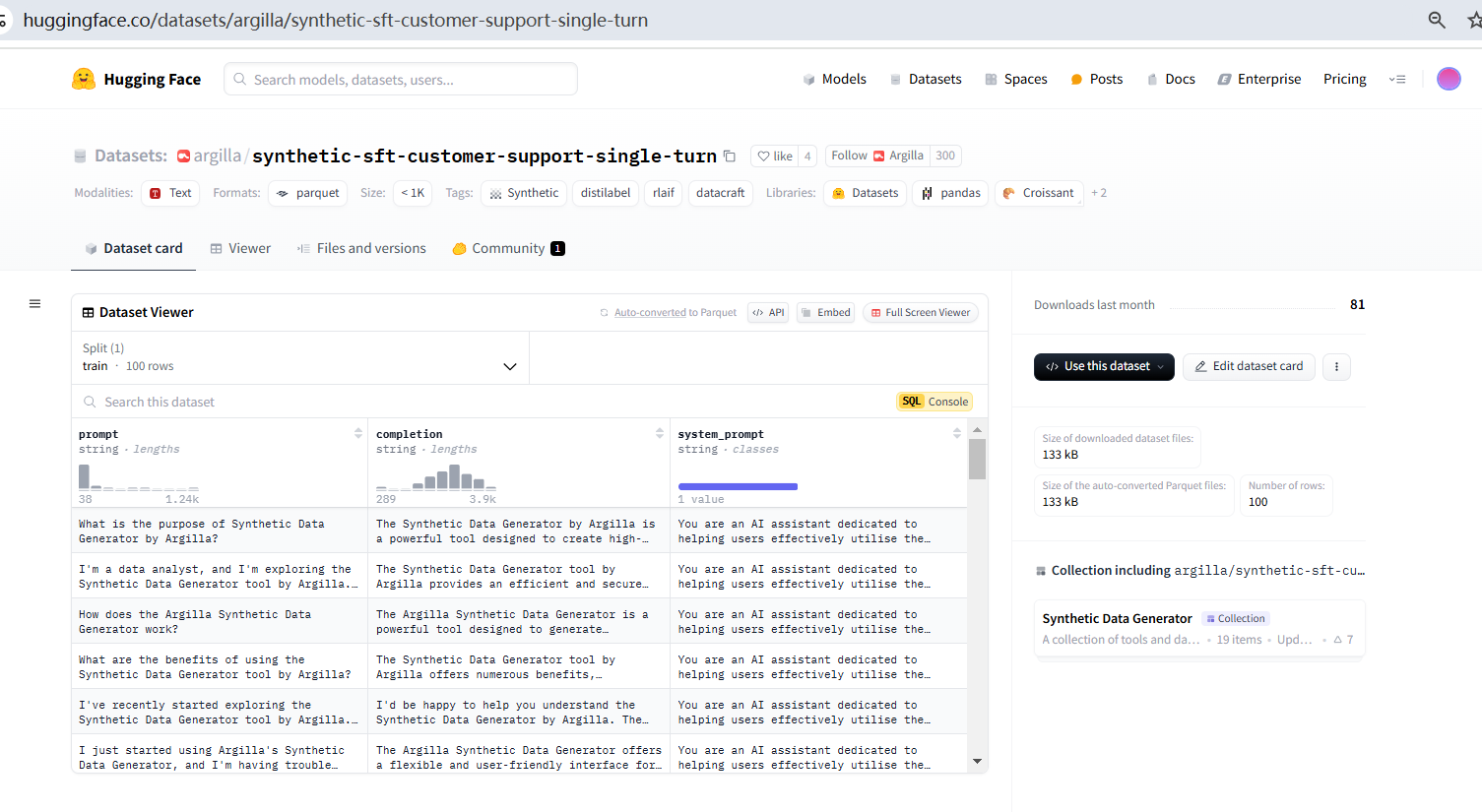Image resolution: width=1482 pixels, height=812 pixels.
Task: Select row 'How does the Argilla Synthetic Data'
Action: pyautogui.click(x=519, y=621)
